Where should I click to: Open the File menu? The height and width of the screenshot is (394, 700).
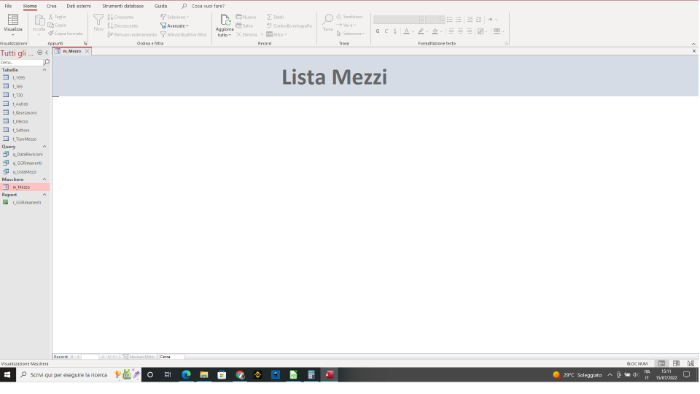click(8, 6)
